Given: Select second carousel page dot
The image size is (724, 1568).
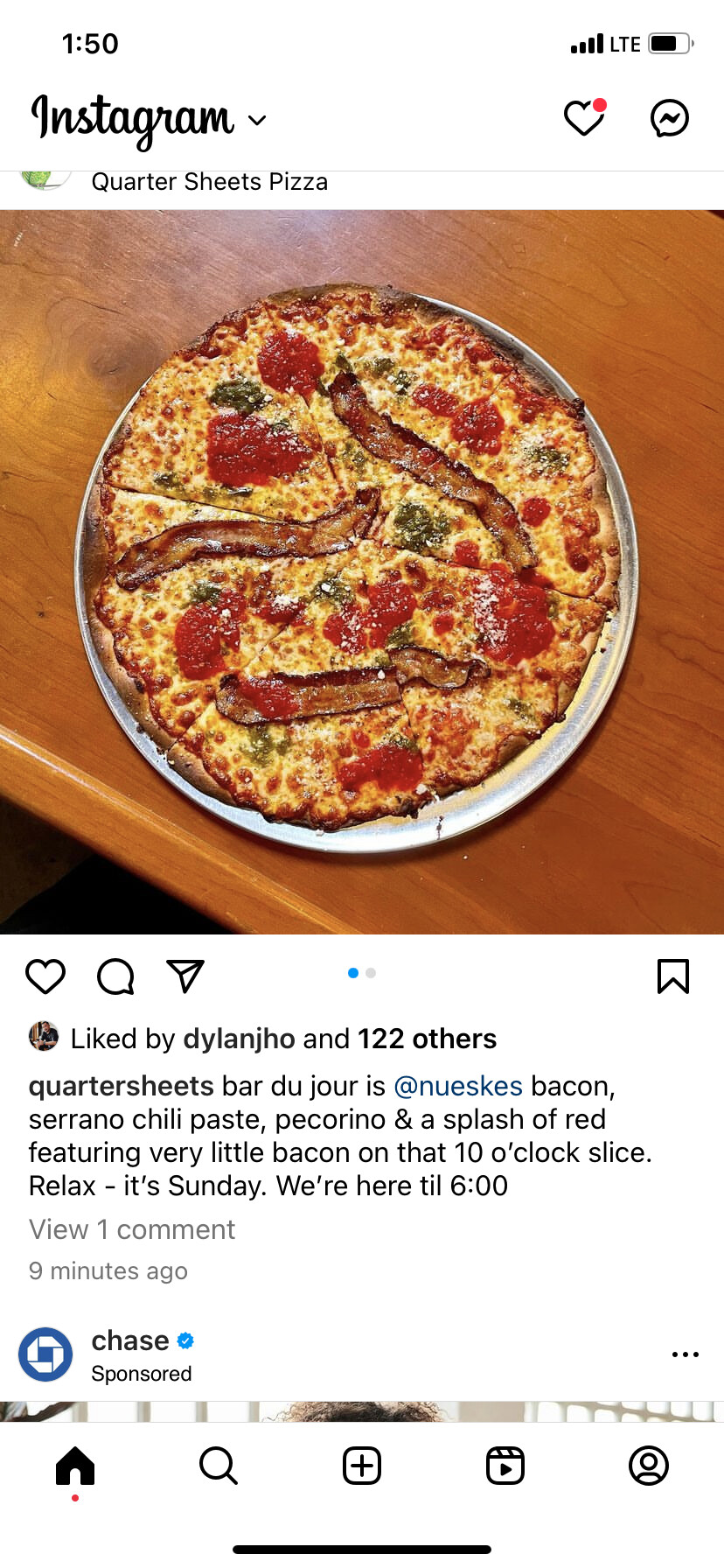Looking at the screenshot, I should click(372, 973).
